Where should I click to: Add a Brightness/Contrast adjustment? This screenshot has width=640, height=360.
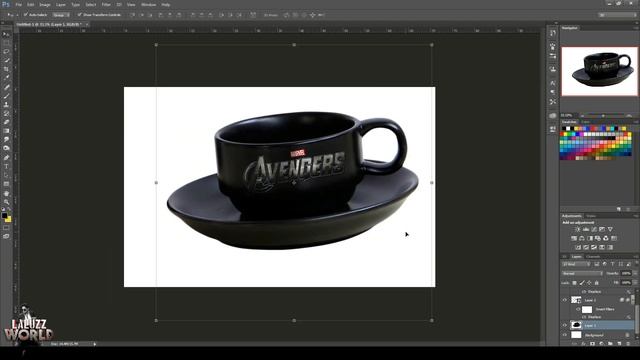[x=578, y=229]
